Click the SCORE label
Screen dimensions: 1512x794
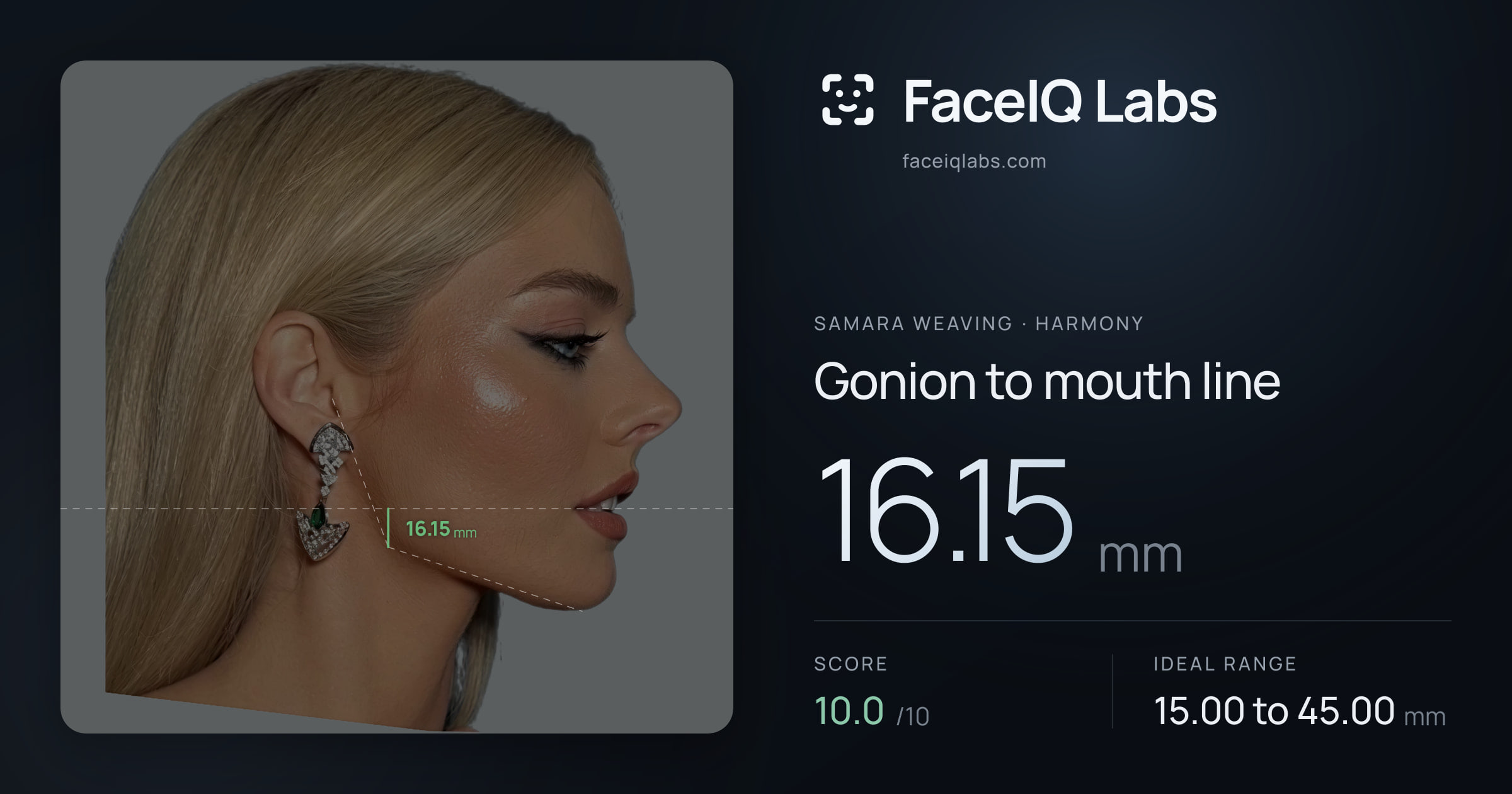coord(850,664)
